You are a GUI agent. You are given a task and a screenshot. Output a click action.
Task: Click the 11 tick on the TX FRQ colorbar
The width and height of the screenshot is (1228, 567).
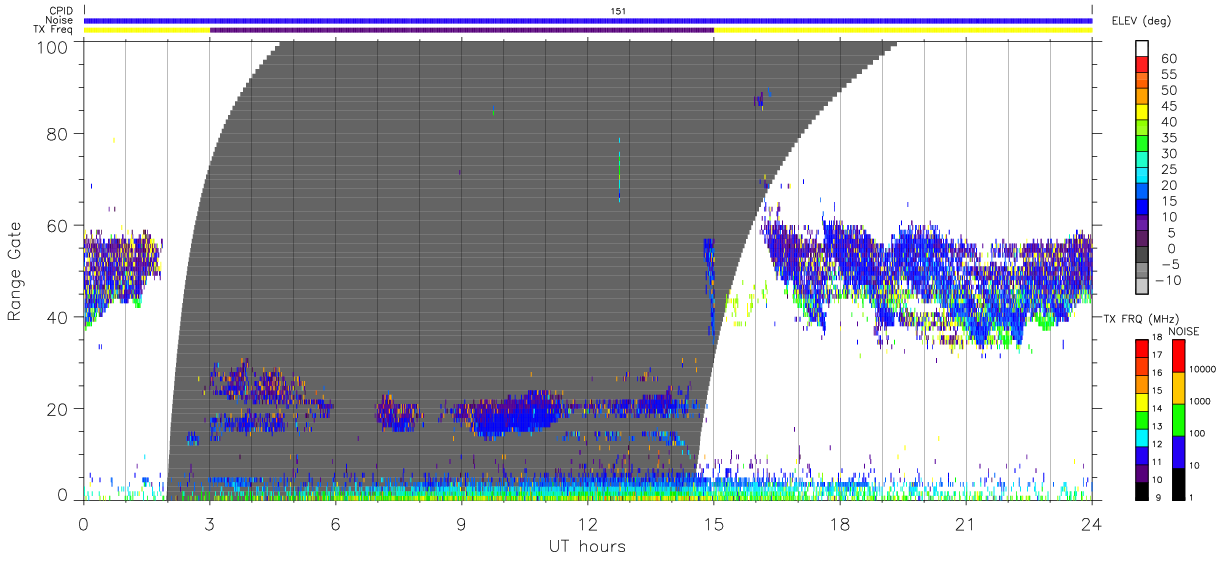pyautogui.click(x=1158, y=462)
